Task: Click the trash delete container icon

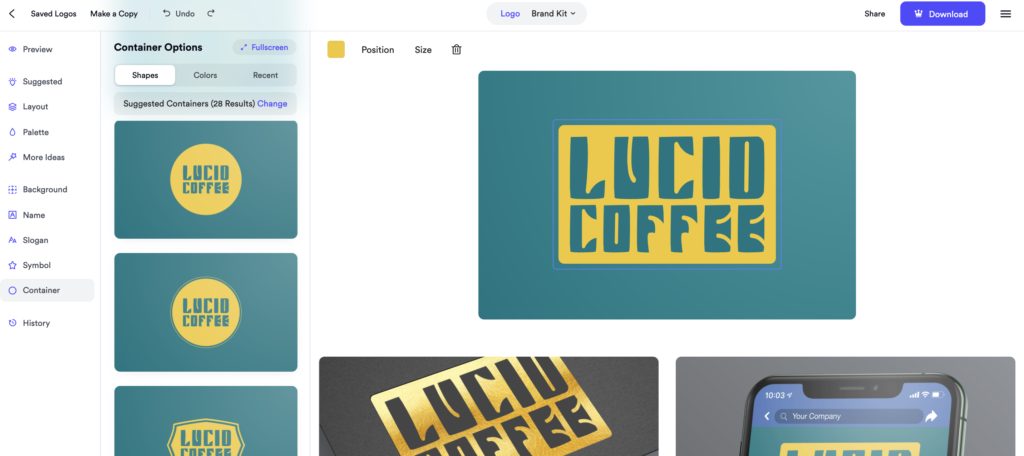Action: pyautogui.click(x=456, y=50)
